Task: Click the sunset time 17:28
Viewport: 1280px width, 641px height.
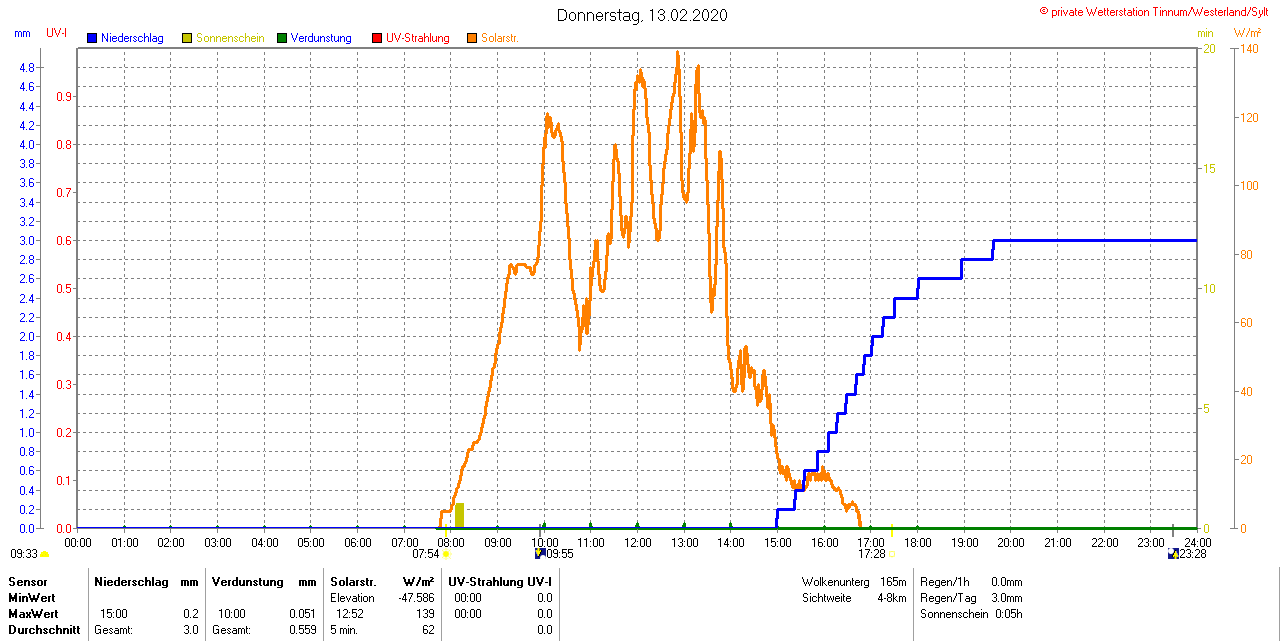Action: point(872,553)
